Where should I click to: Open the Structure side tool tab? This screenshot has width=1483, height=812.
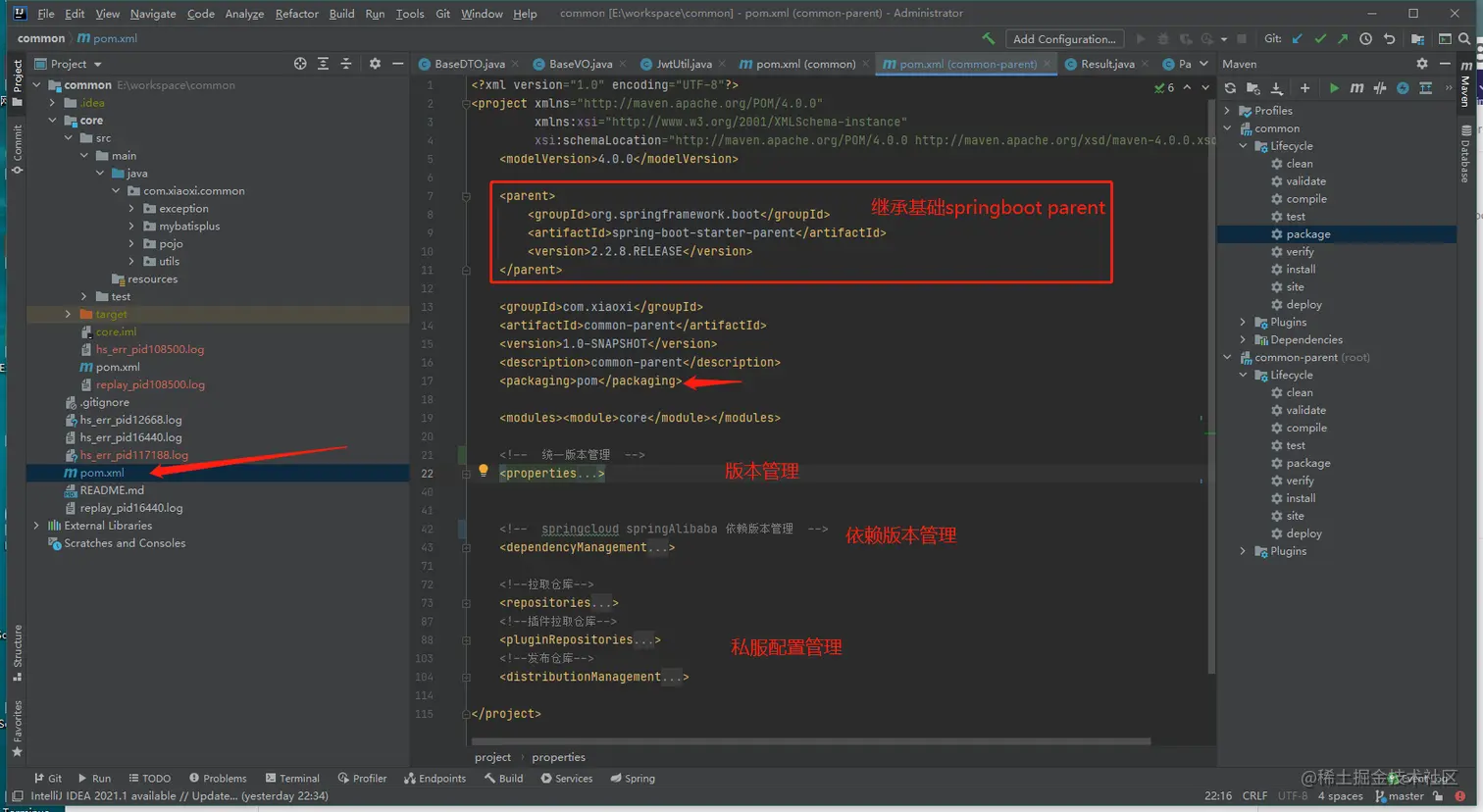tap(17, 652)
